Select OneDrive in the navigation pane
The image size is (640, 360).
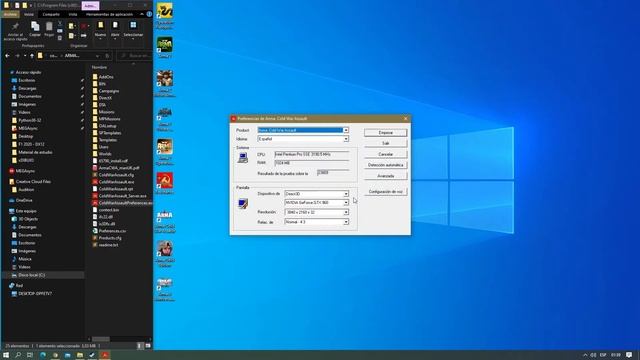tap(24, 200)
